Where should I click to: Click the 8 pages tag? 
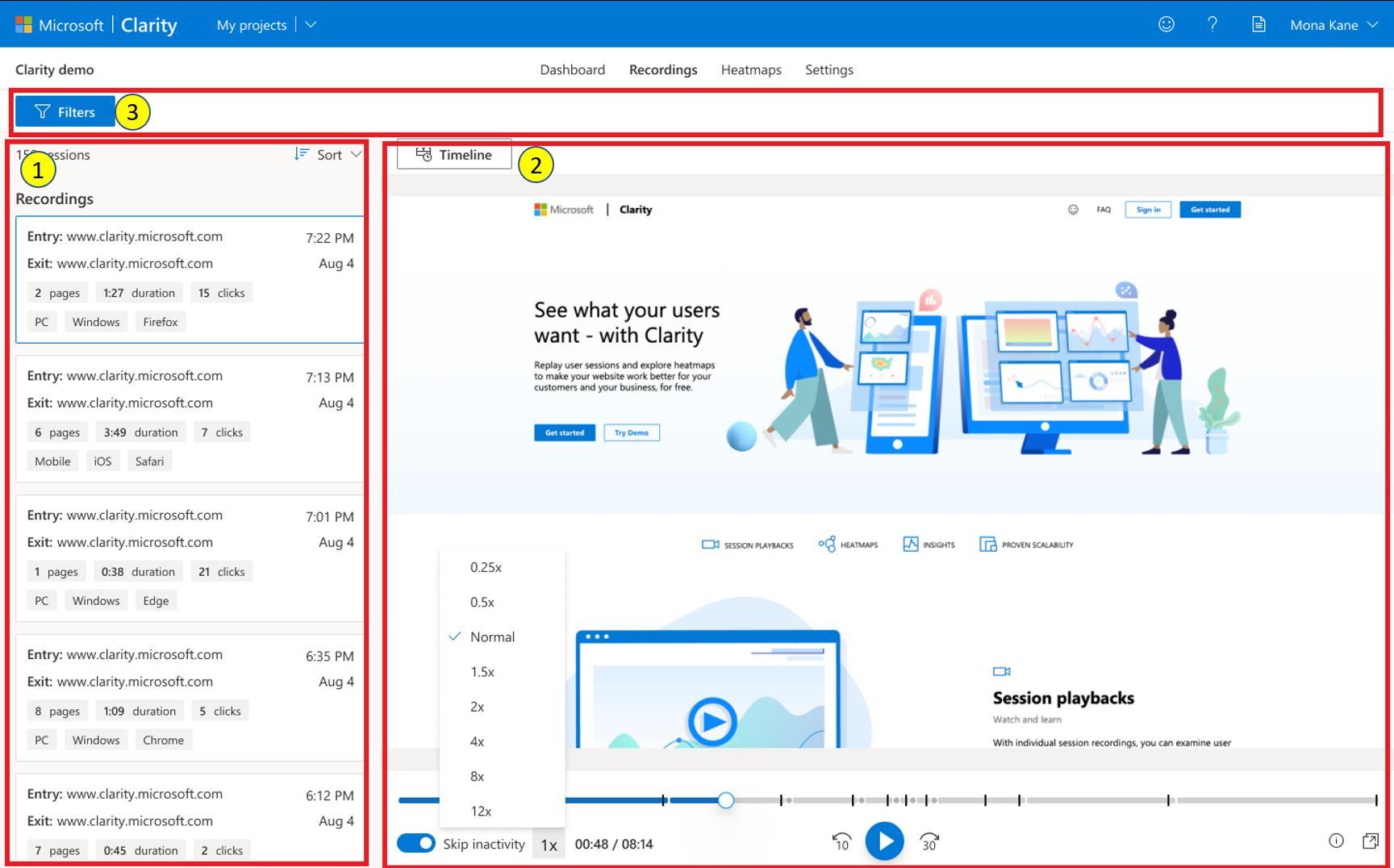tap(57, 711)
